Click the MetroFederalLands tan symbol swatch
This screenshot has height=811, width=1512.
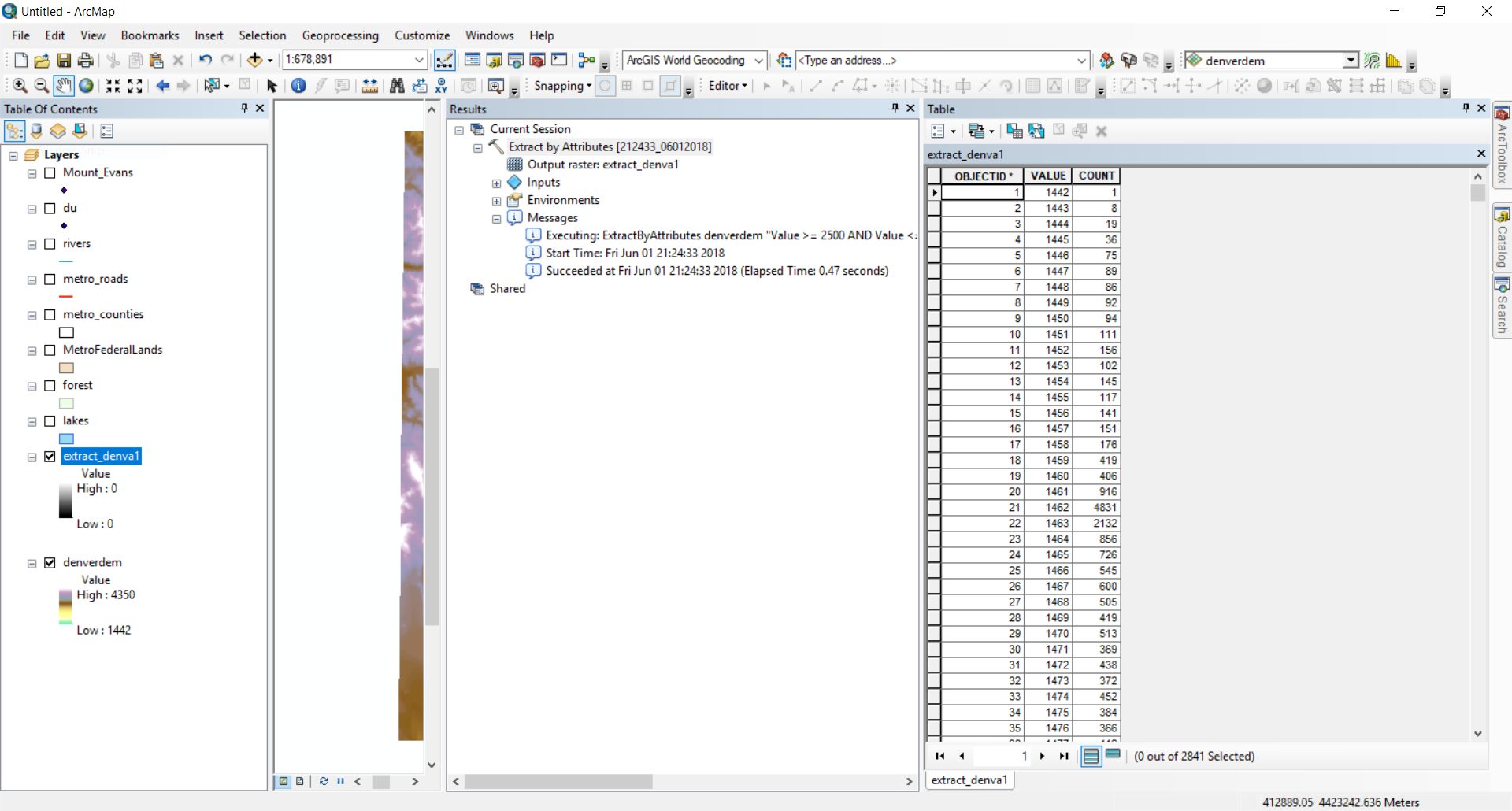[66, 368]
